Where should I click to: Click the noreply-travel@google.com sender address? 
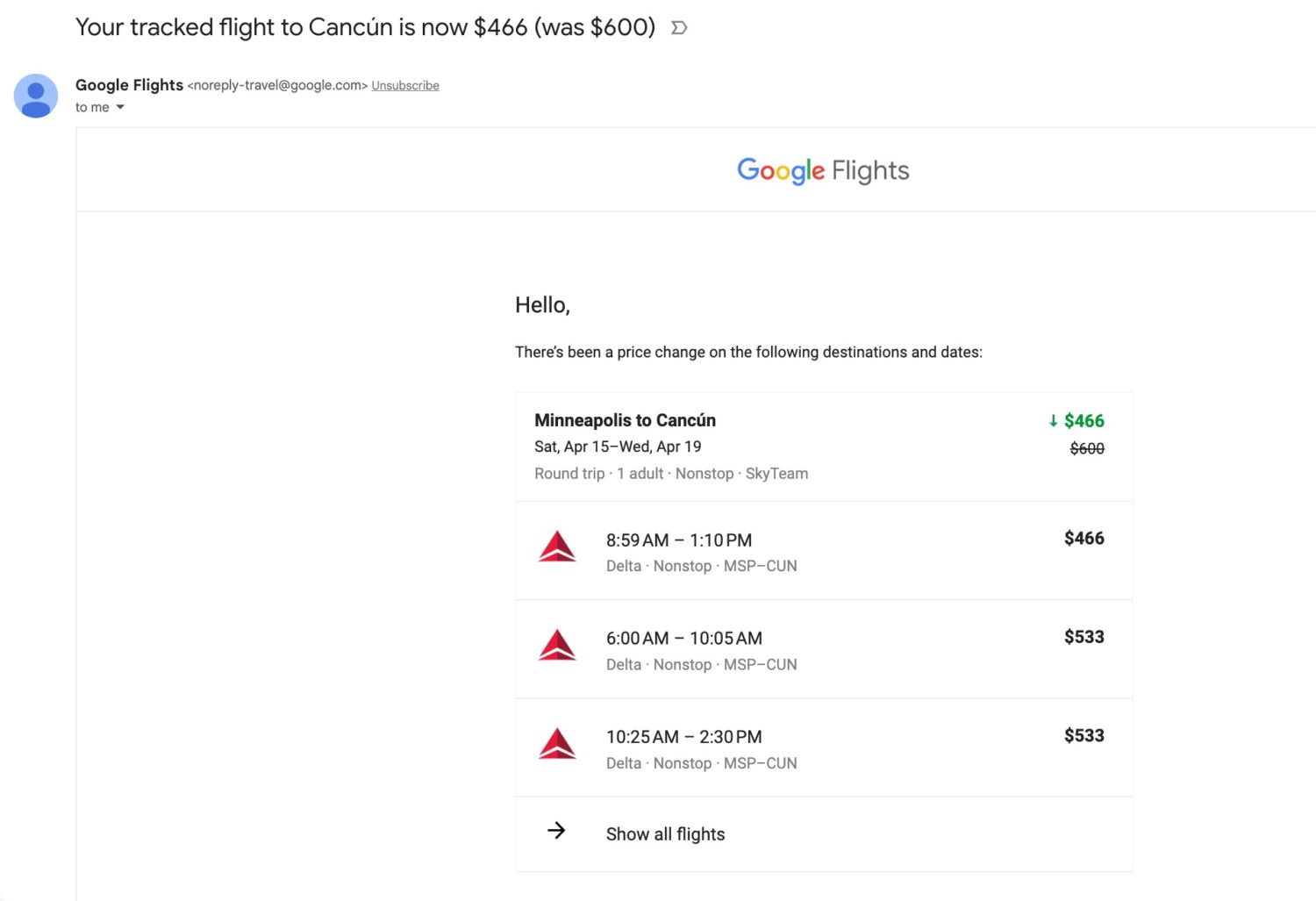(x=277, y=85)
